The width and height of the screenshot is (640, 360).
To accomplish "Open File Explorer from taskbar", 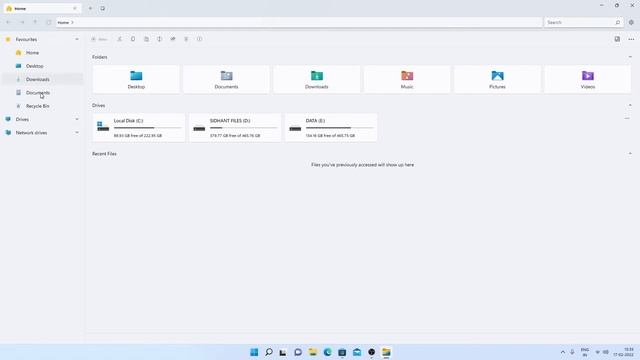I will 313,352.
